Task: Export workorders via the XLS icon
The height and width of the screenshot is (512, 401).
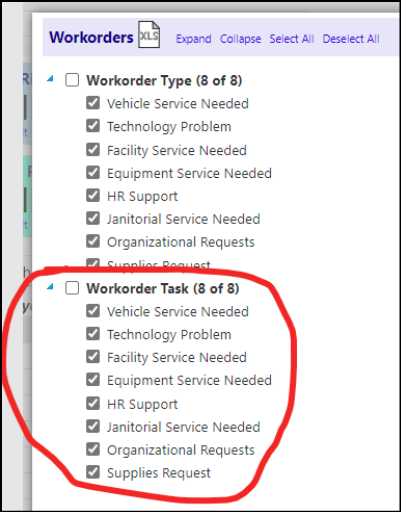Action: (149, 35)
